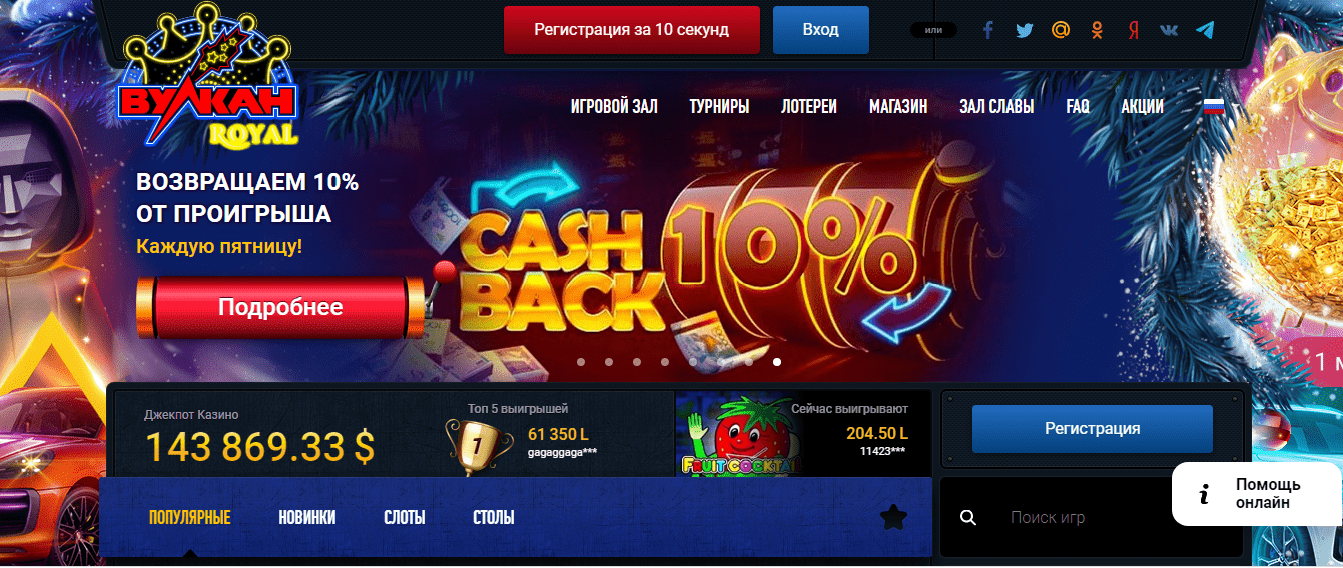
Task: Go to the Турниры menu item
Action: [719, 106]
